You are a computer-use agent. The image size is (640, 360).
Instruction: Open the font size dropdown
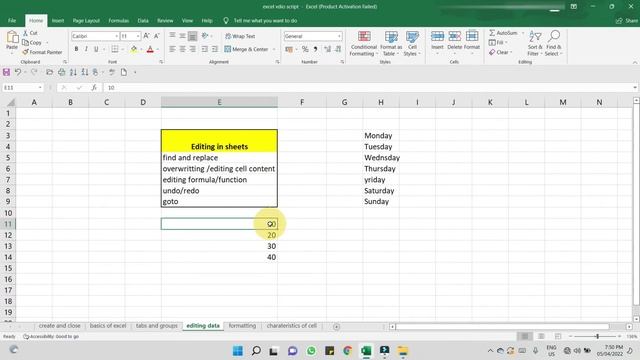coord(138,36)
